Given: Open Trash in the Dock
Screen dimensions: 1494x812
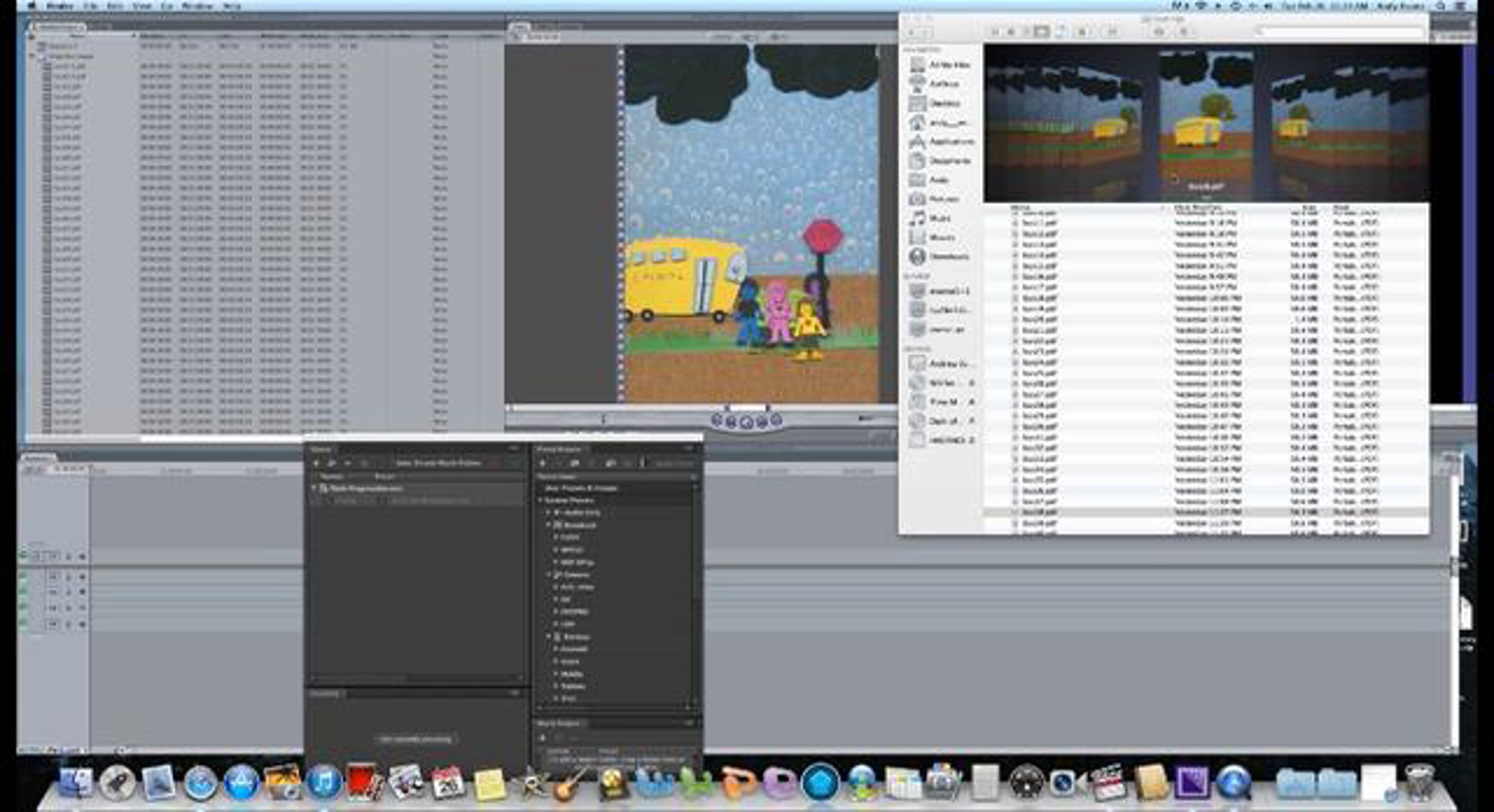Looking at the screenshot, I should coord(1419,783).
